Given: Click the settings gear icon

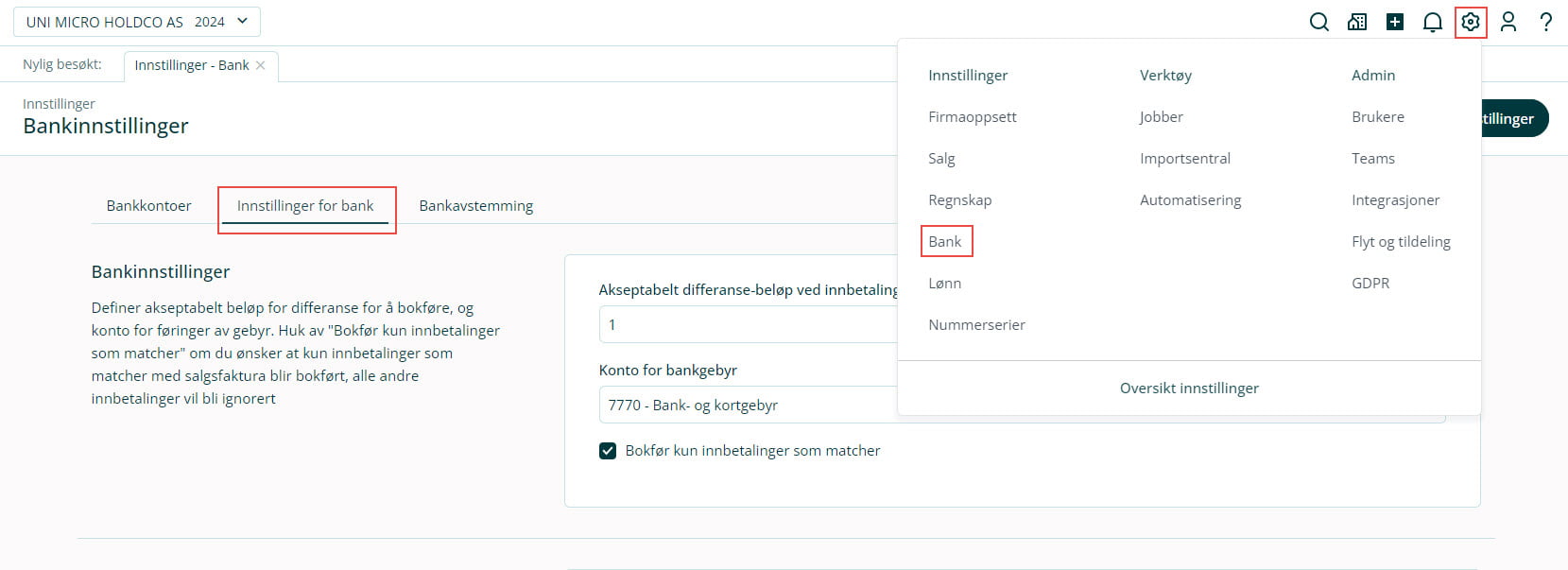Looking at the screenshot, I should 1471,22.
